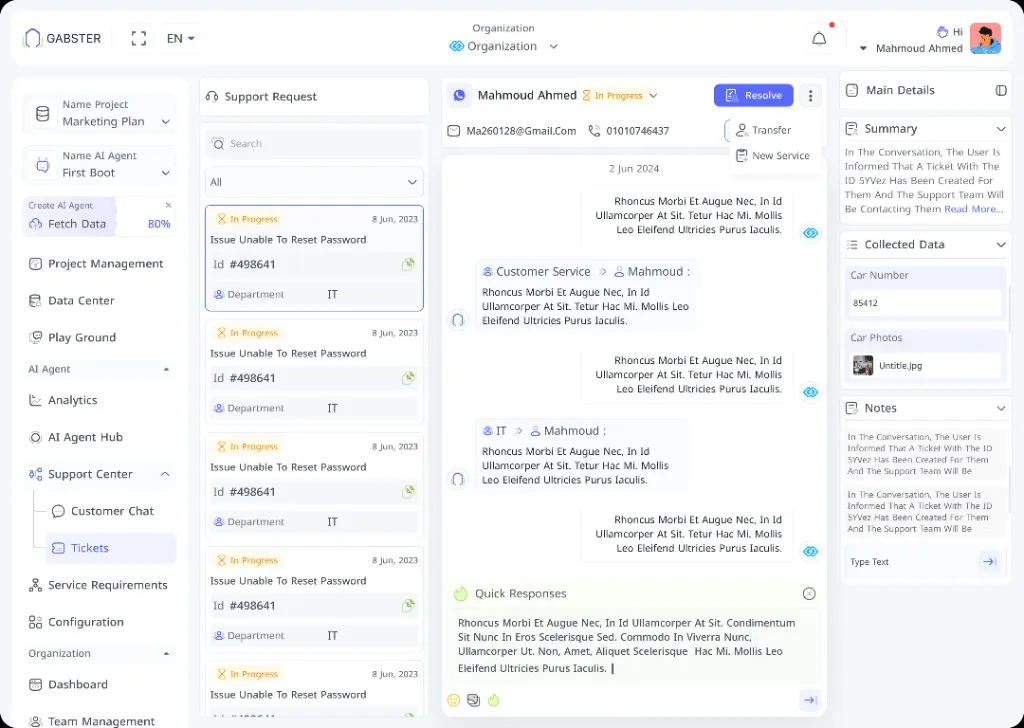Click the Quick Responses flame icon
Screen dimensions: 1024x728
(460, 593)
